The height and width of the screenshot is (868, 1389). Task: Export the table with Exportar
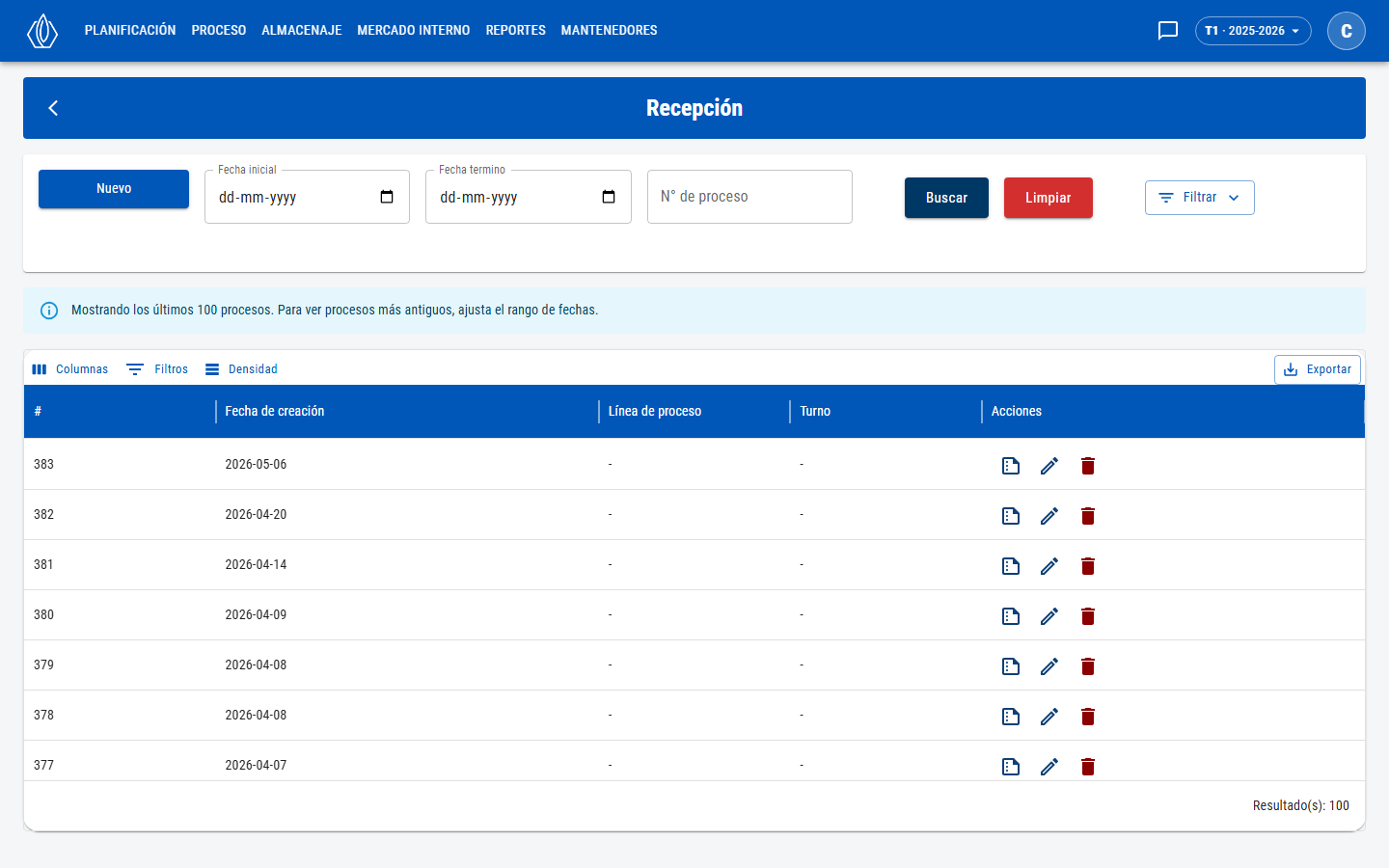1318,369
